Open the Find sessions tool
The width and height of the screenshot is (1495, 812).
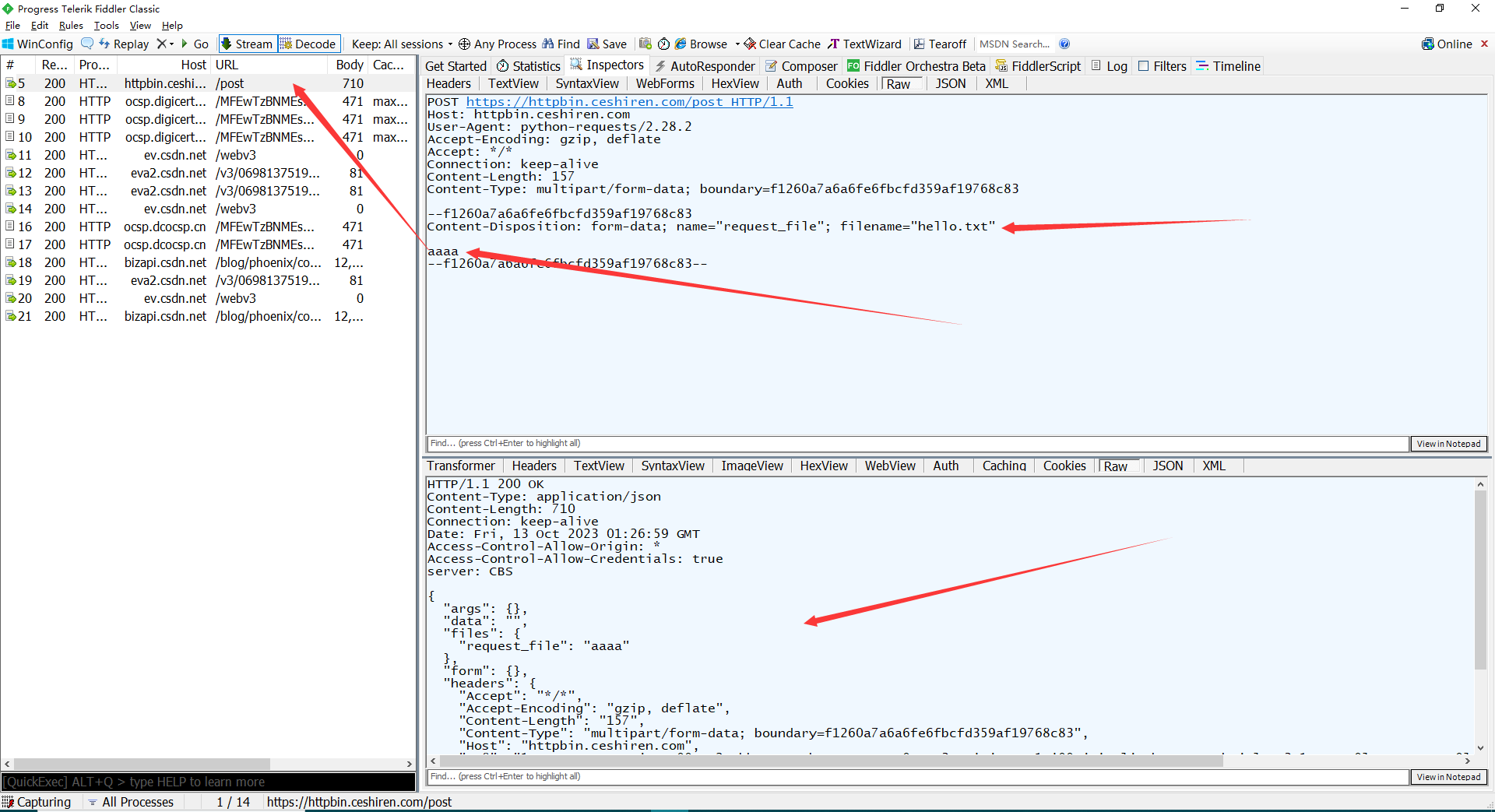click(561, 44)
